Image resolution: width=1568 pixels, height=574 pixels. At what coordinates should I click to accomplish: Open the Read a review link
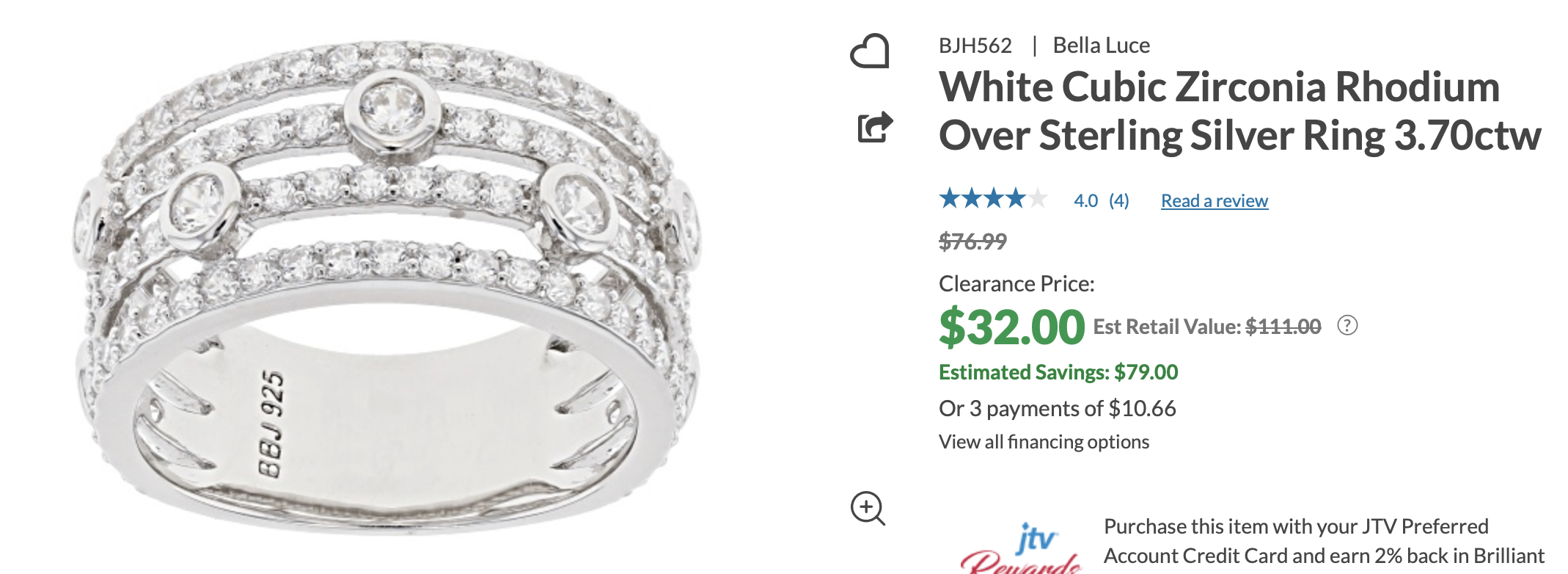point(1214,200)
